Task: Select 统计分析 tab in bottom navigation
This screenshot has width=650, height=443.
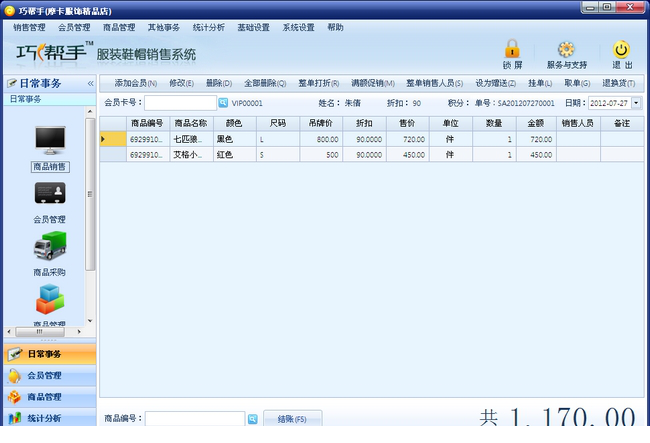Action: (50, 418)
